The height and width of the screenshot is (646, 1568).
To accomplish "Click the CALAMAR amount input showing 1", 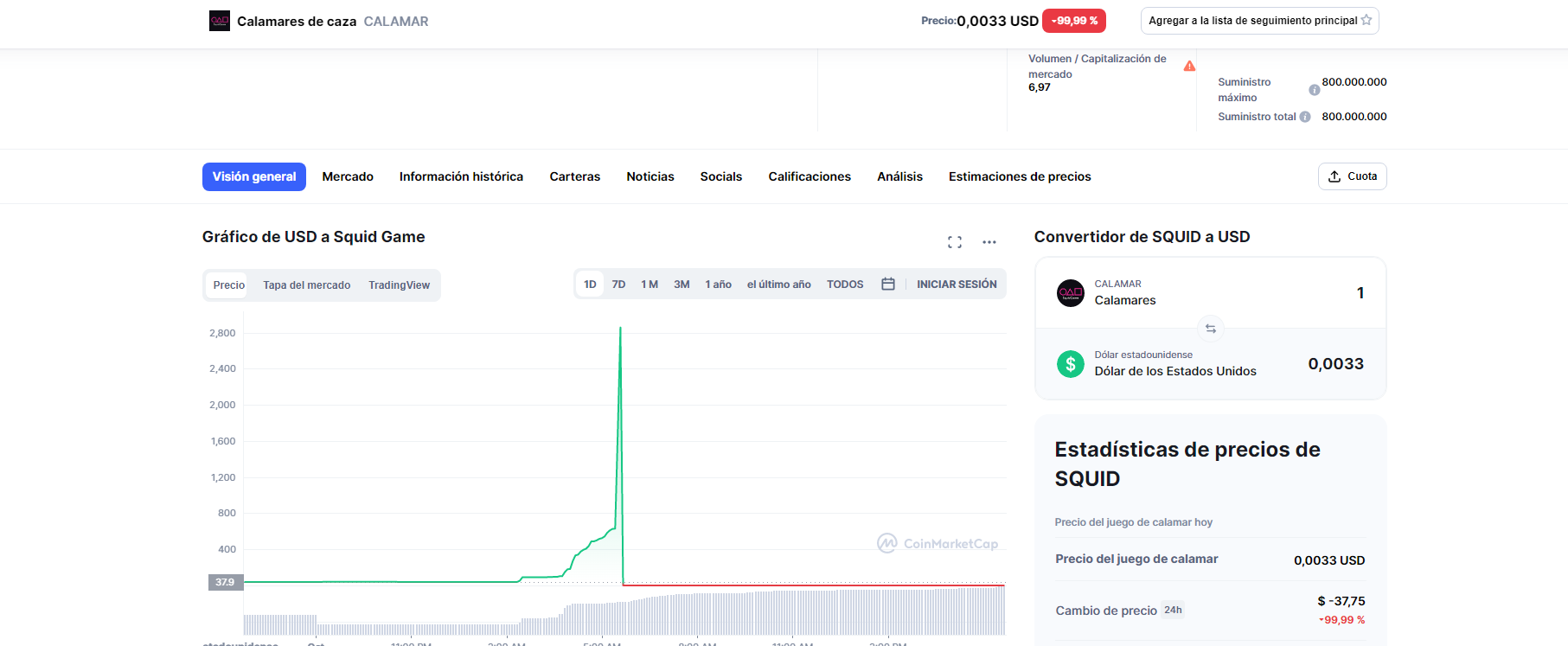I will click(x=1360, y=293).
